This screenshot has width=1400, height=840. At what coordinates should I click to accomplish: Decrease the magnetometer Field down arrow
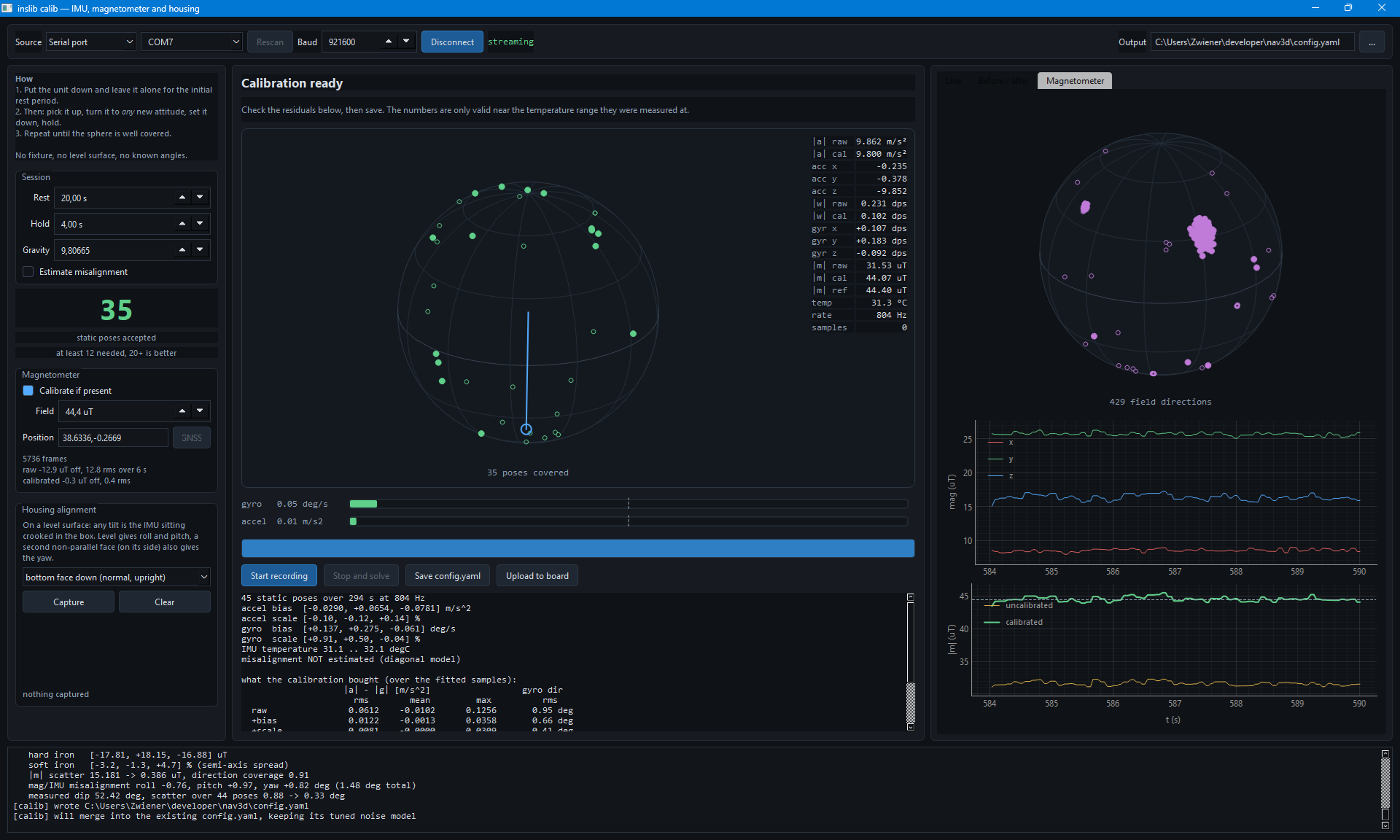200,411
